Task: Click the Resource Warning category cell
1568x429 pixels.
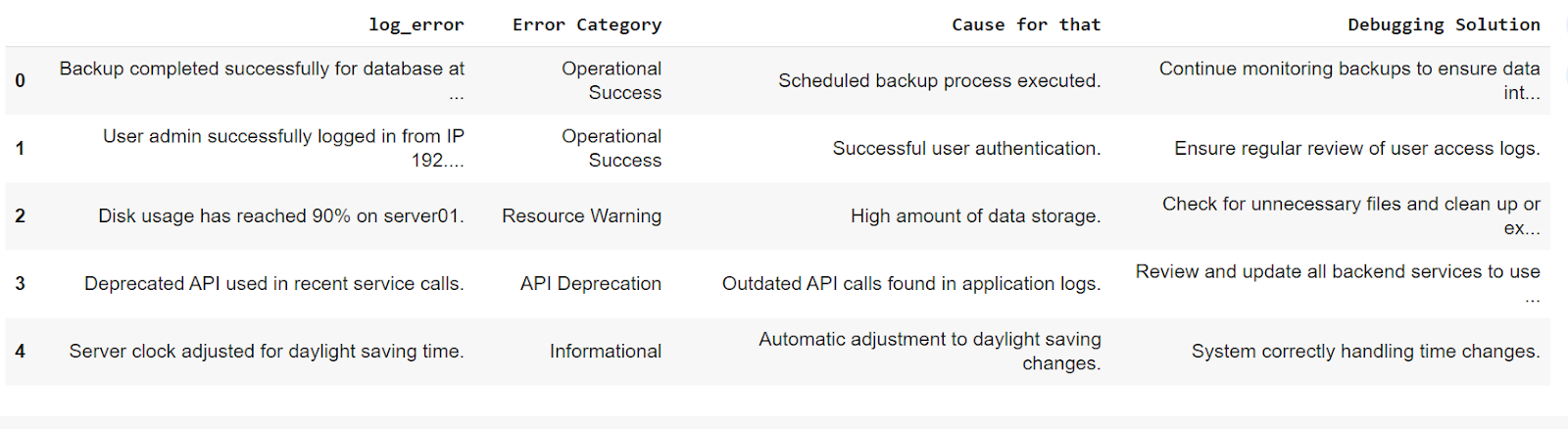Action: (x=582, y=215)
